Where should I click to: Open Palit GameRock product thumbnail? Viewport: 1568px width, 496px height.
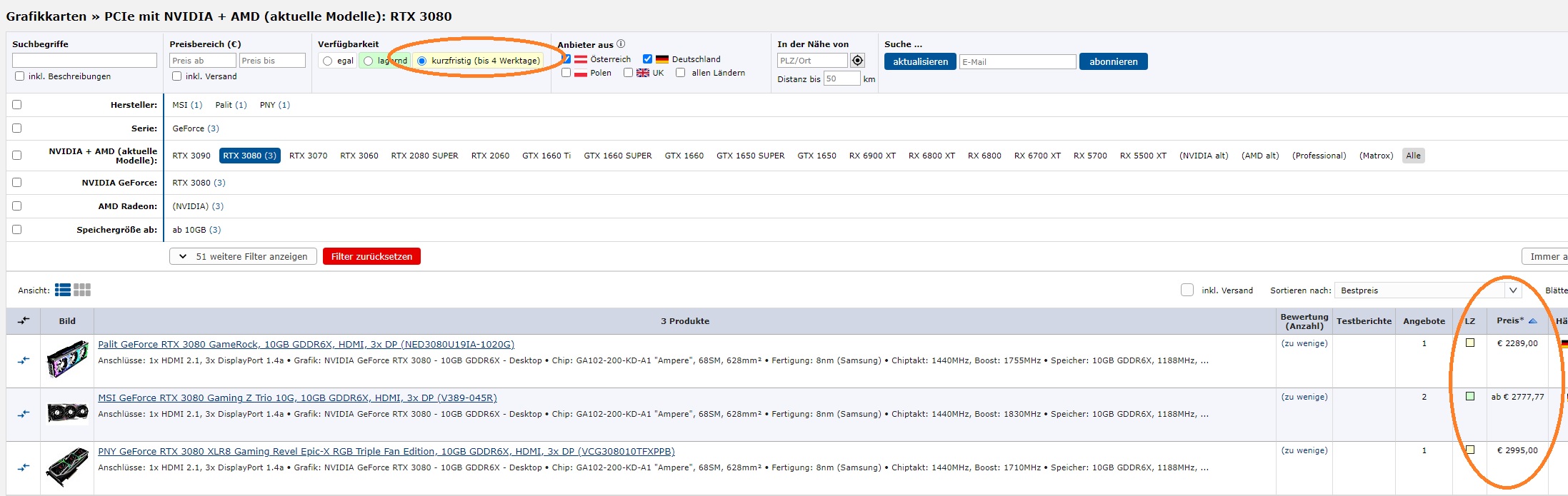click(67, 360)
